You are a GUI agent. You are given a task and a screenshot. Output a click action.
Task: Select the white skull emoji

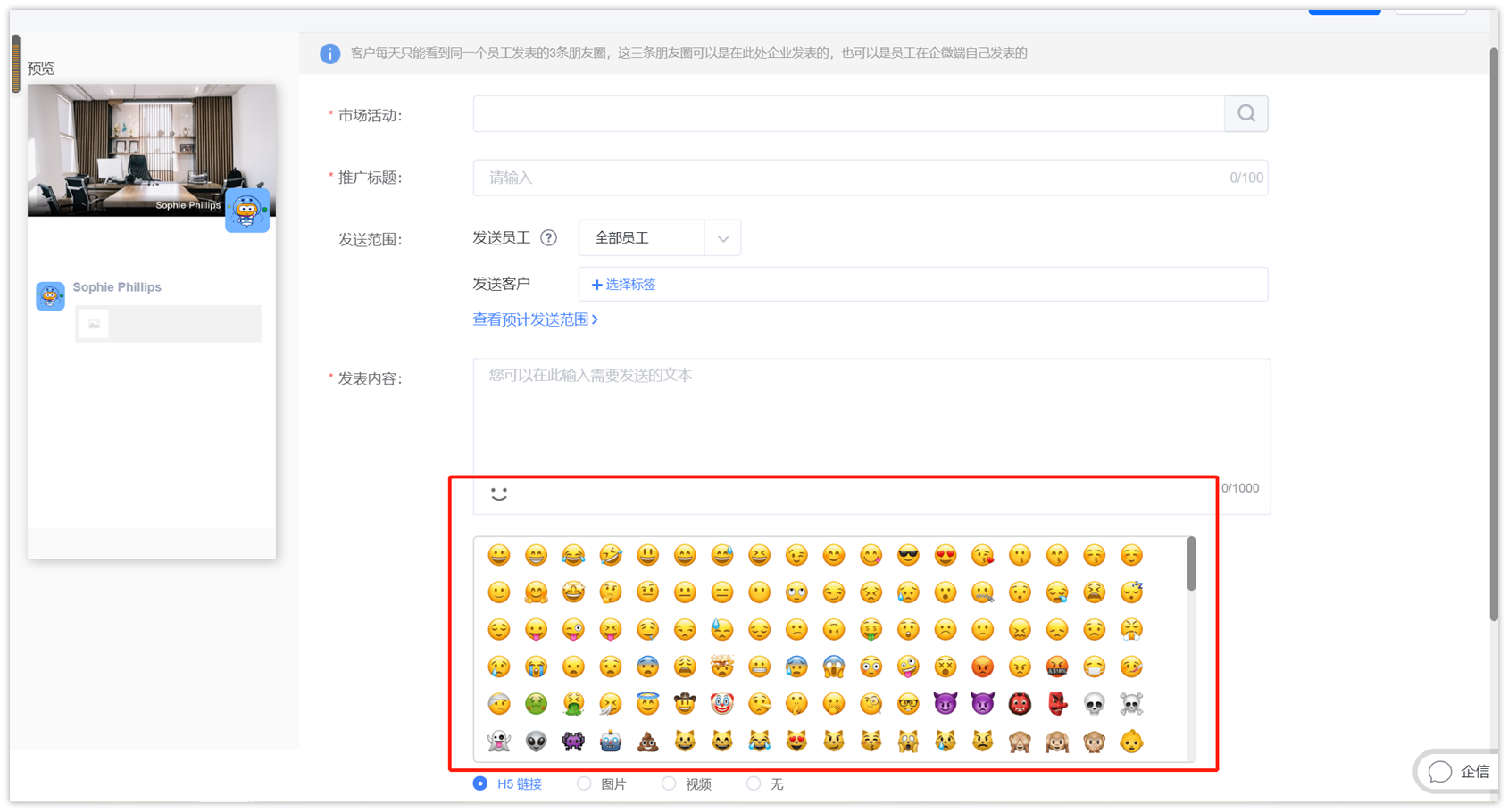point(1094,704)
